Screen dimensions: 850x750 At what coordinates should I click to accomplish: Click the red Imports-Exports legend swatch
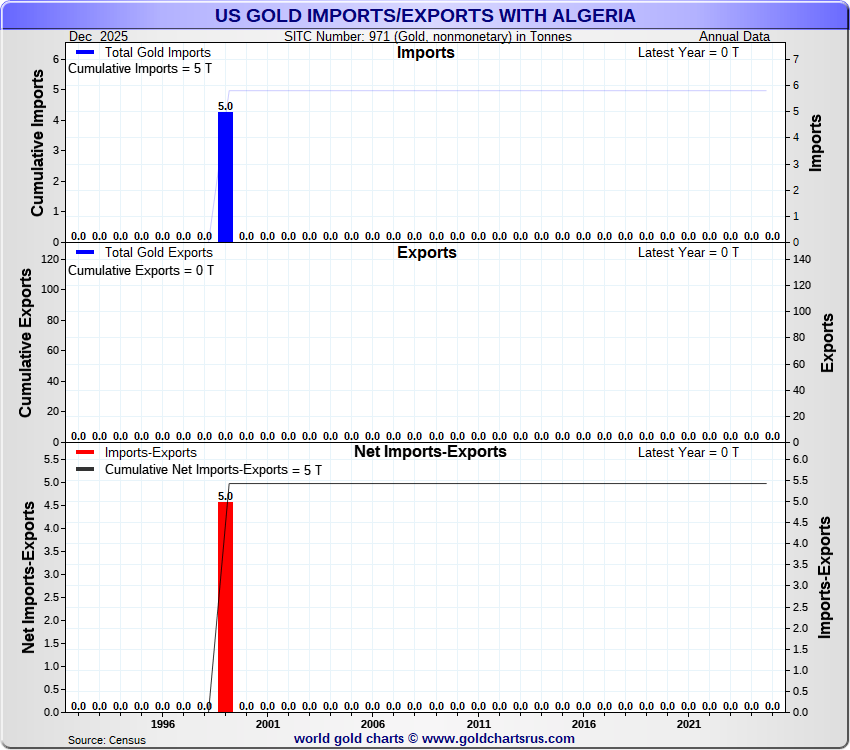click(86, 453)
